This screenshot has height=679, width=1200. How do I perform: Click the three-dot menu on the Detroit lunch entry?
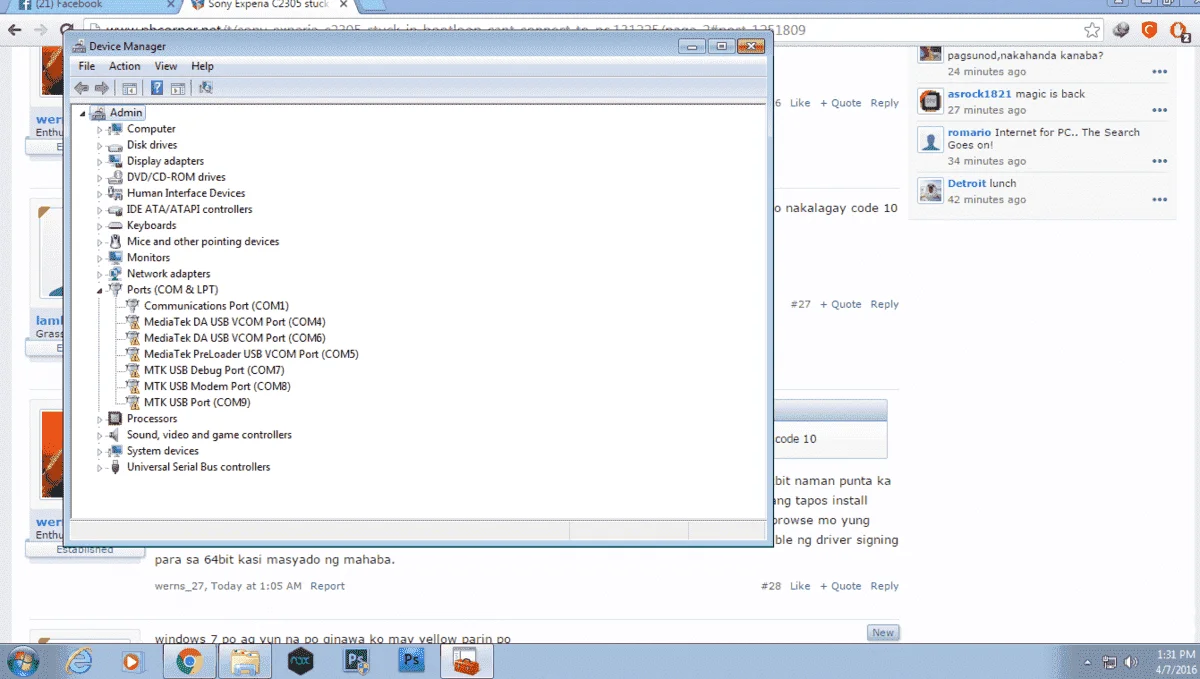click(1159, 199)
